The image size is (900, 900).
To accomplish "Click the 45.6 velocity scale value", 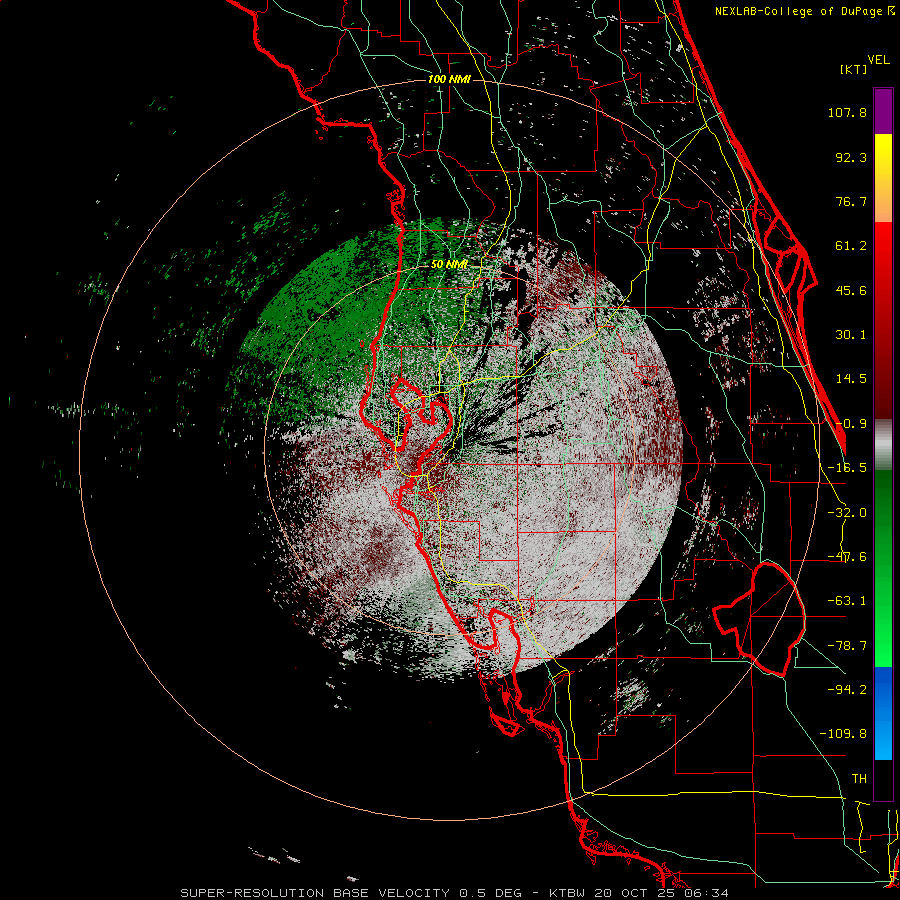I will (851, 290).
